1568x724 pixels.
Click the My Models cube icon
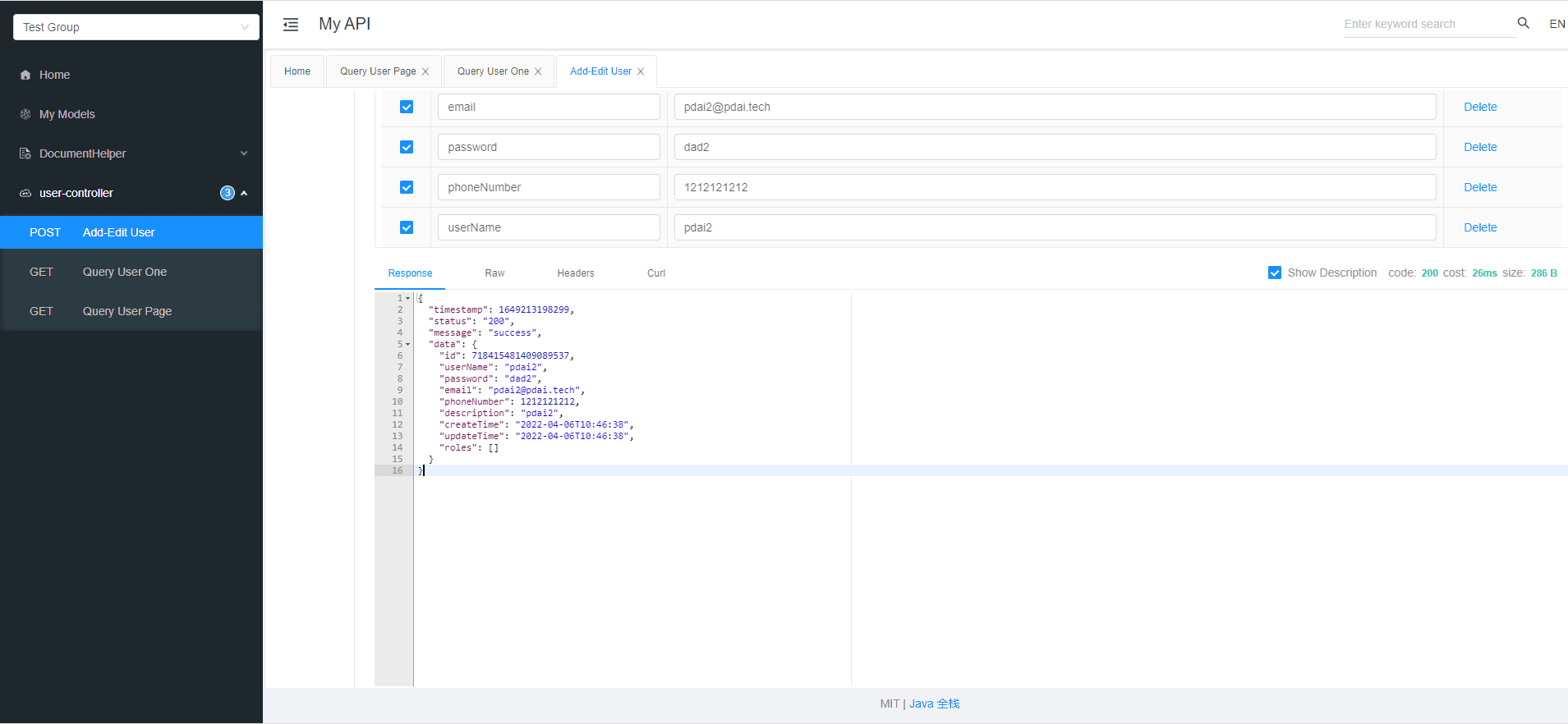[25, 114]
